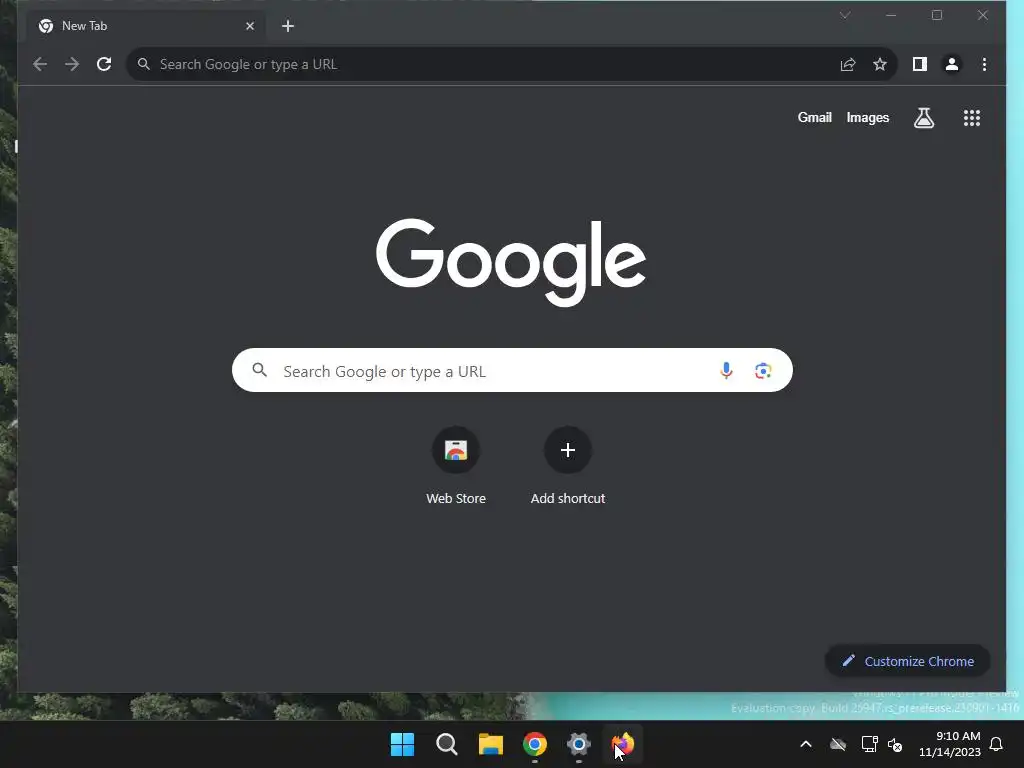The image size is (1024, 768).
Task: Go back using the browser back arrow
Action: pyautogui.click(x=40, y=64)
